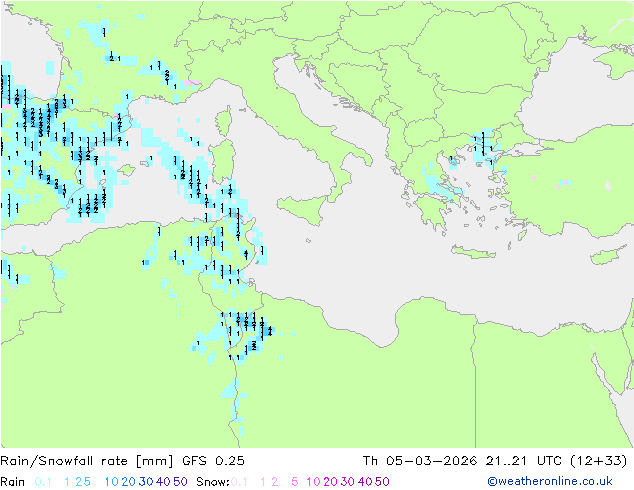Click the 'Snow:' legend label

coord(213,482)
